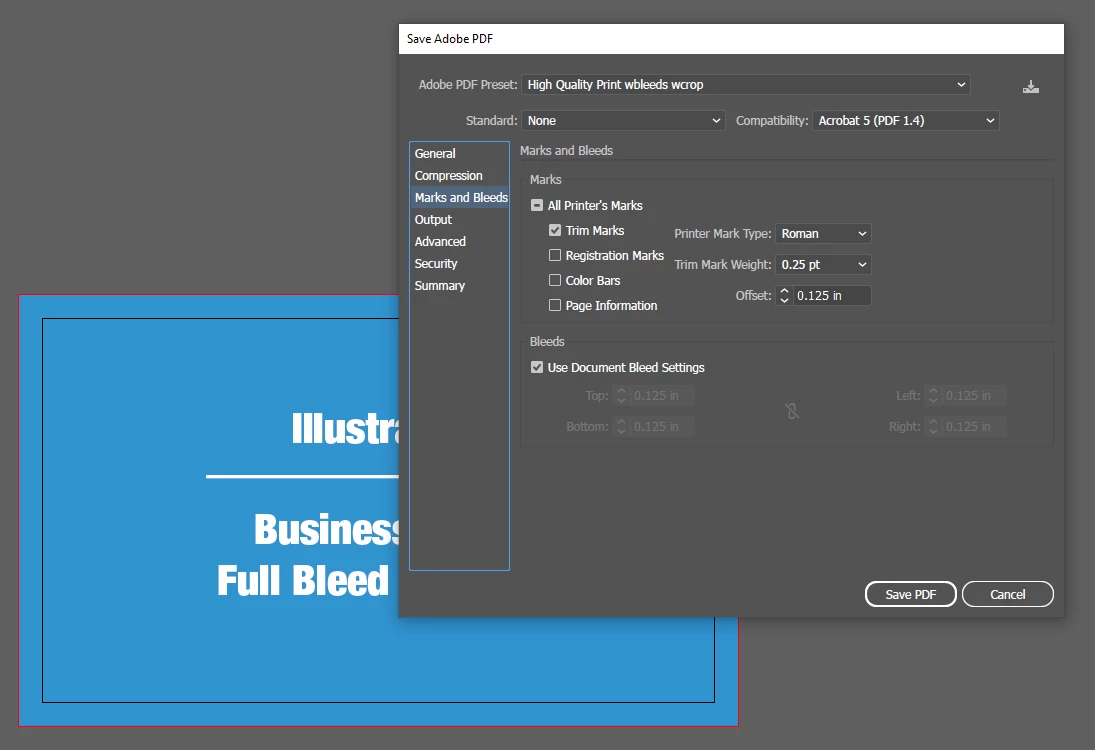Click the Right bleed stepper arrows
This screenshot has height=750, width=1095.
933,427
